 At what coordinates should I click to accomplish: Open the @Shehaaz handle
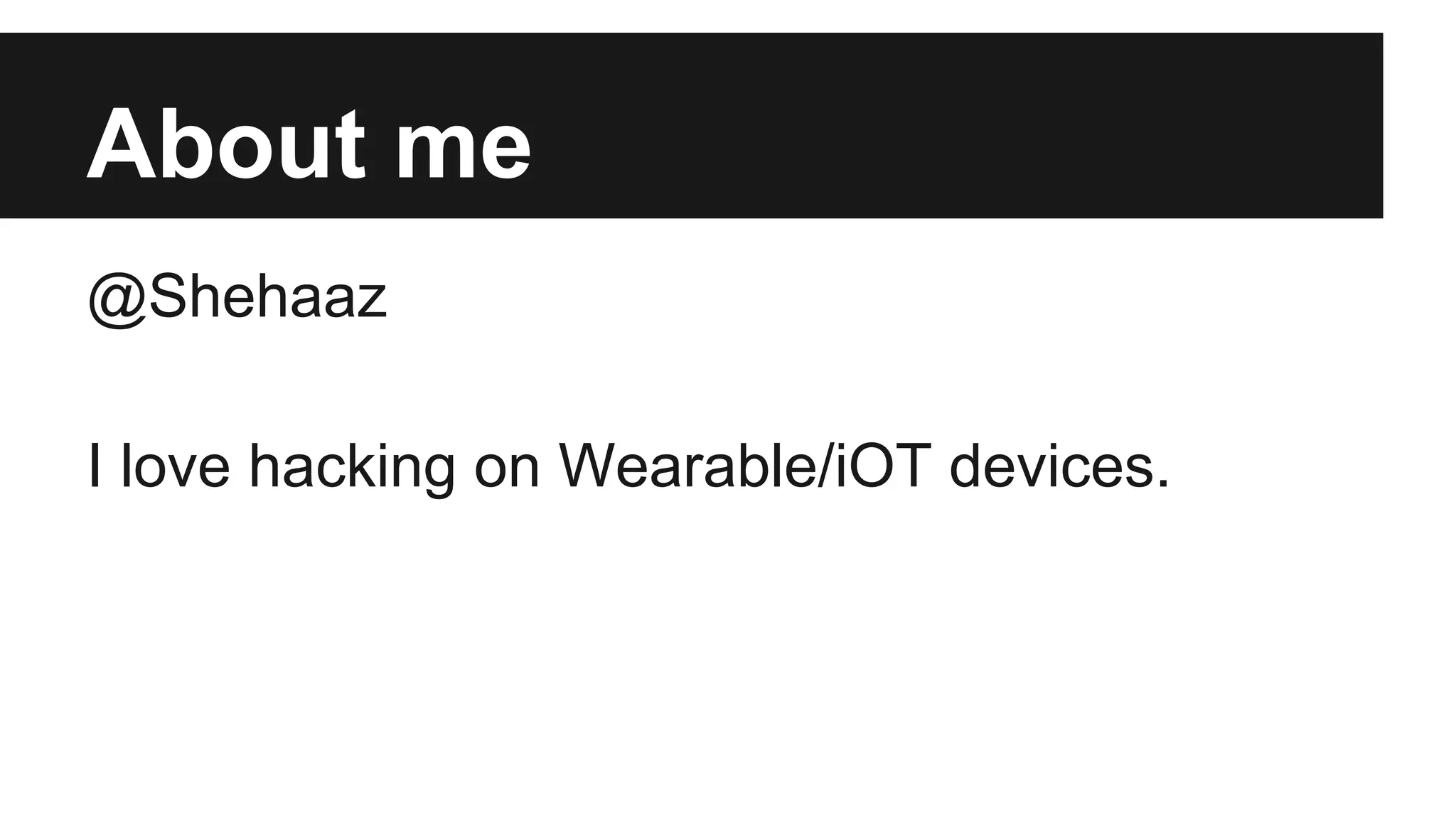[237, 297]
